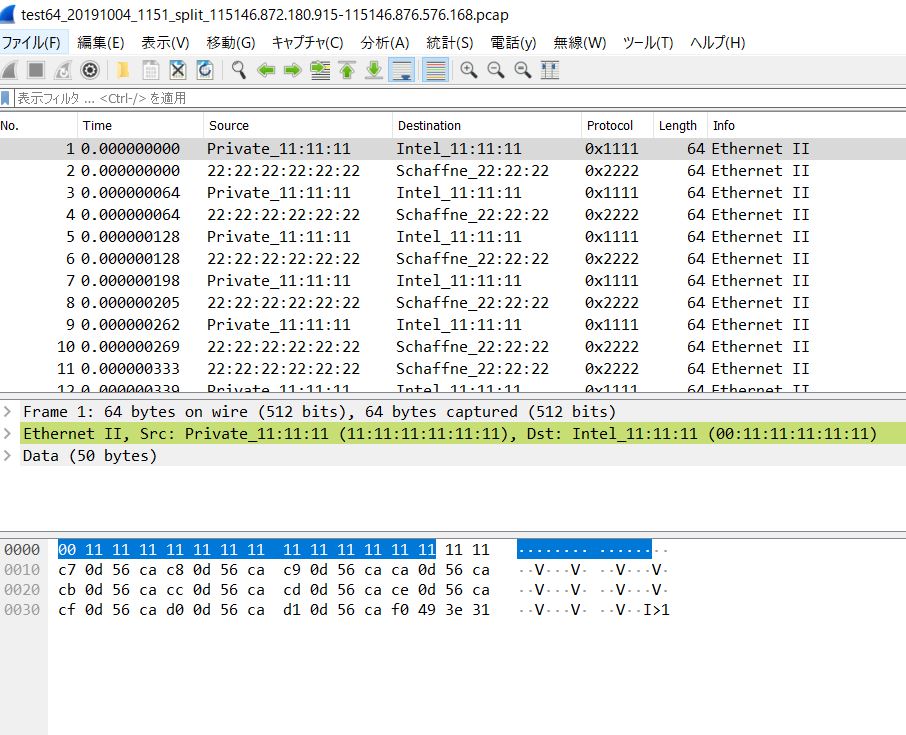Open the 統計(S) menu
This screenshot has width=906, height=735.
449,43
